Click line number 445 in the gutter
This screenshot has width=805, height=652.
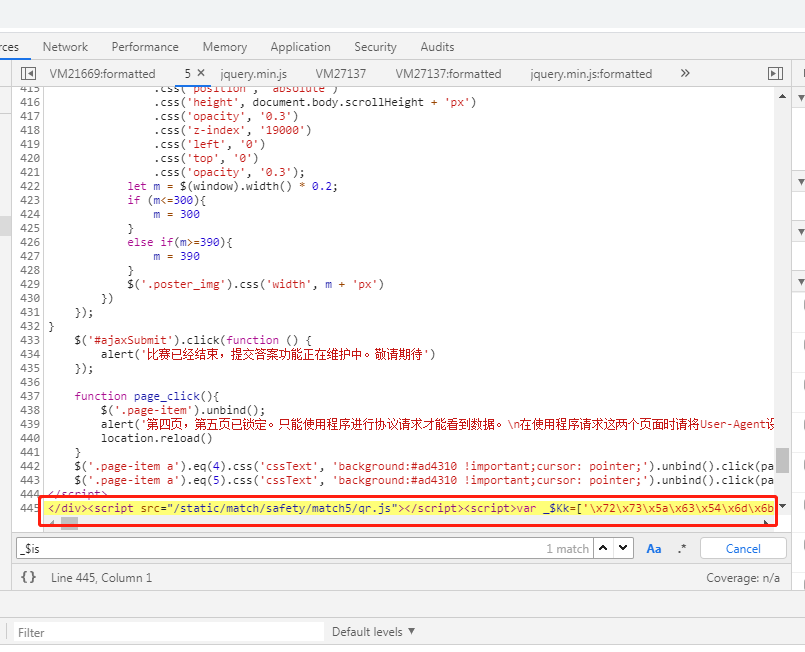30,508
